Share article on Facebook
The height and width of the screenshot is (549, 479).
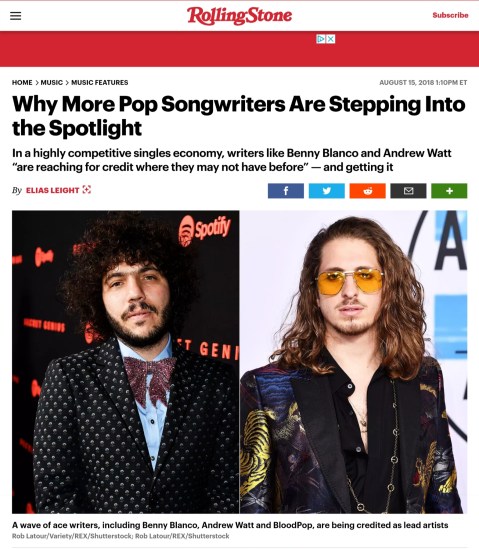coord(286,191)
